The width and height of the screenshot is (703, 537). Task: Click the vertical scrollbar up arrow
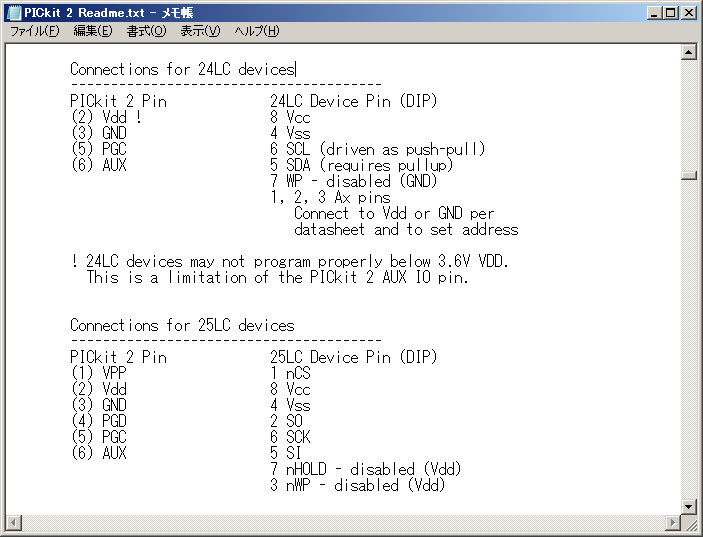(688, 52)
